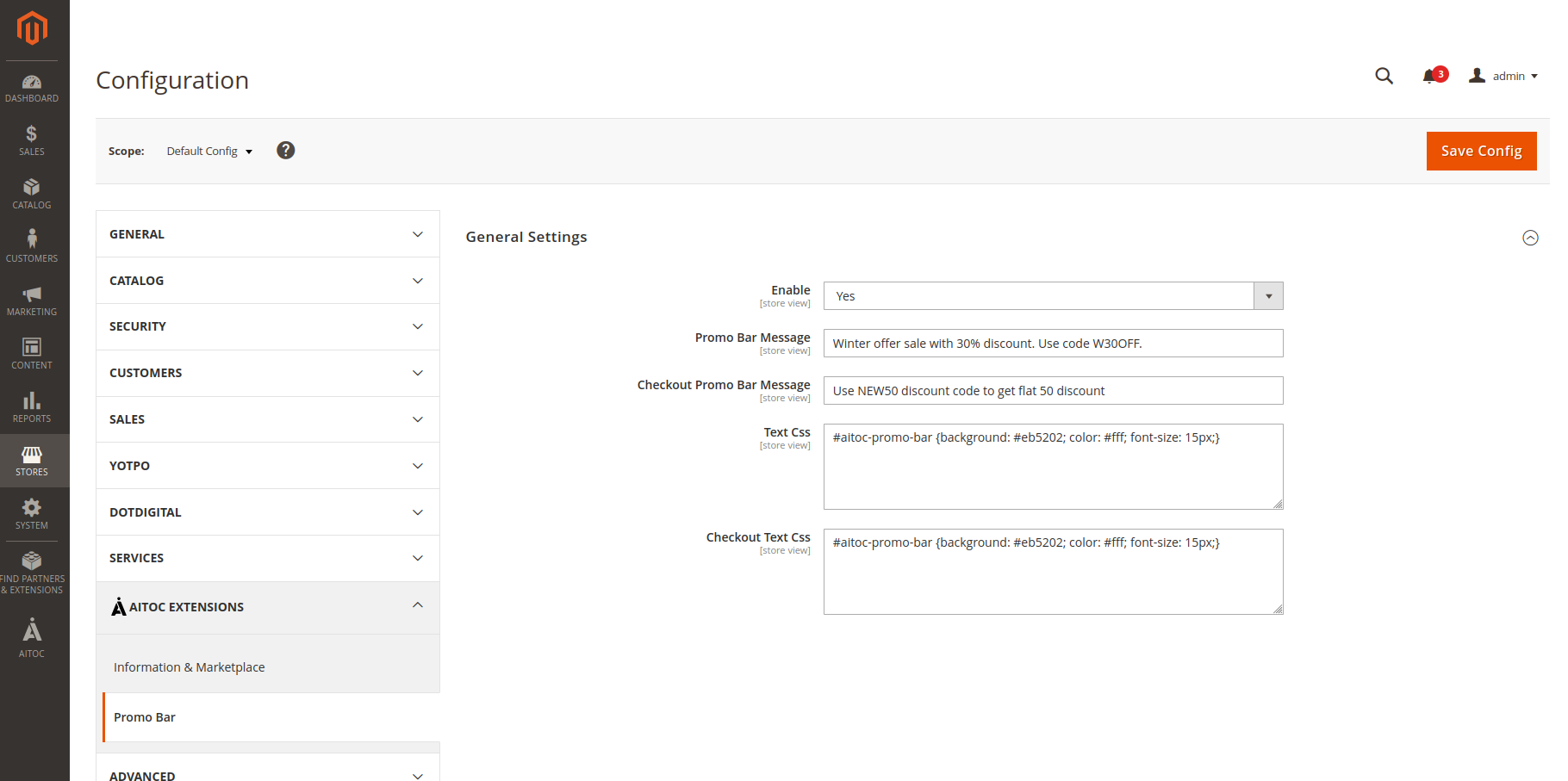Image resolution: width=1568 pixels, height=781 pixels.
Task: Collapse the Aitoc Extensions section
Action: point(268,607)
